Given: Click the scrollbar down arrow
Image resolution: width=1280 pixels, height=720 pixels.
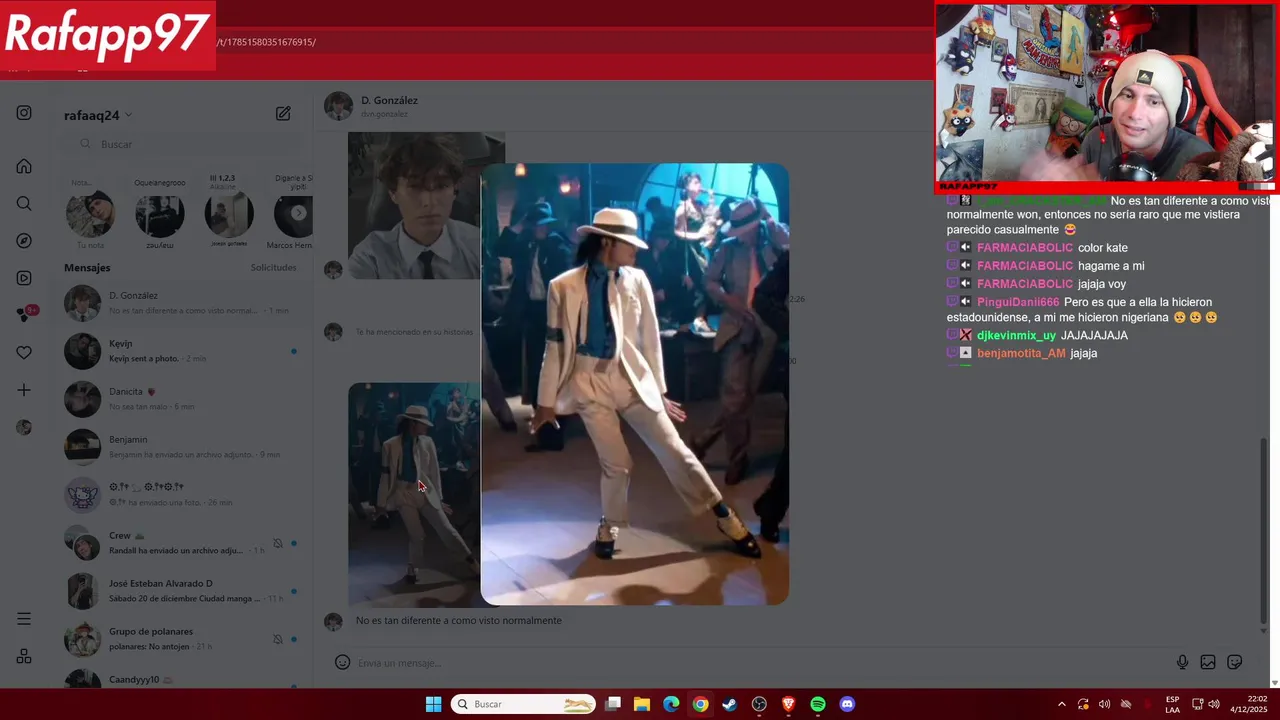Looking at the screenshot, I should [x=1264, y=631].
